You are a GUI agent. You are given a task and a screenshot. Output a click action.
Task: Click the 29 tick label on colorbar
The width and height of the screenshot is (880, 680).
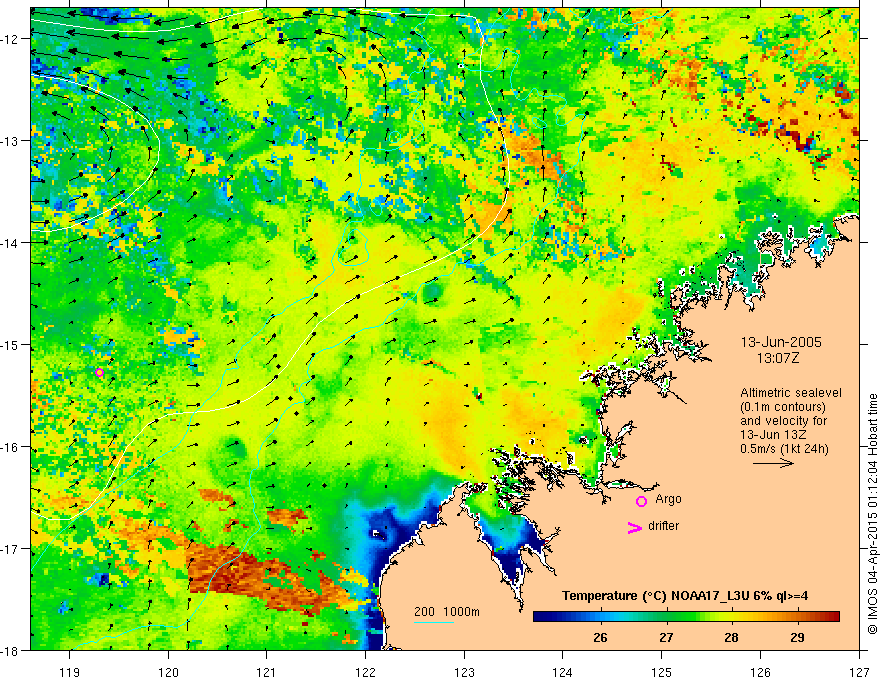pos(797,637)
